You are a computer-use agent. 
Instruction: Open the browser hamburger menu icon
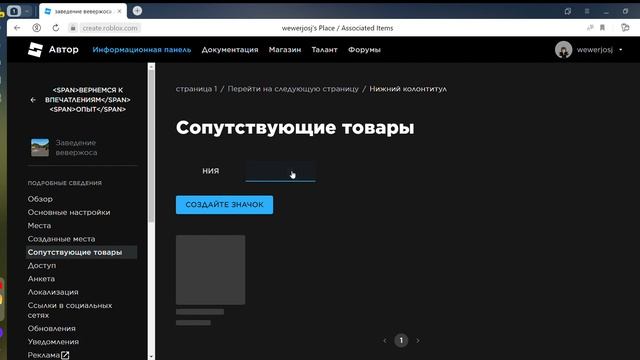click(587, 11)
